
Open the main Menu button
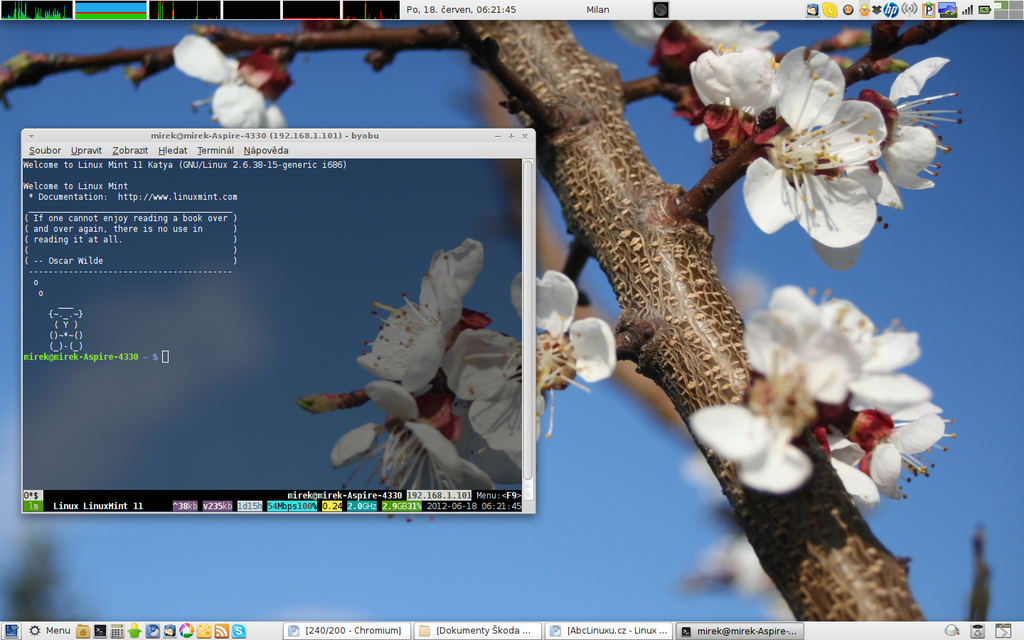50,630
